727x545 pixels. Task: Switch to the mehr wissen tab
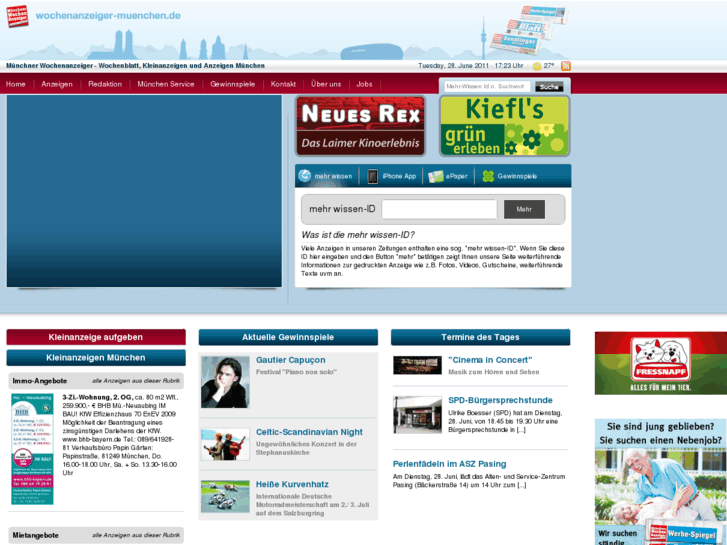click(333, 176)
